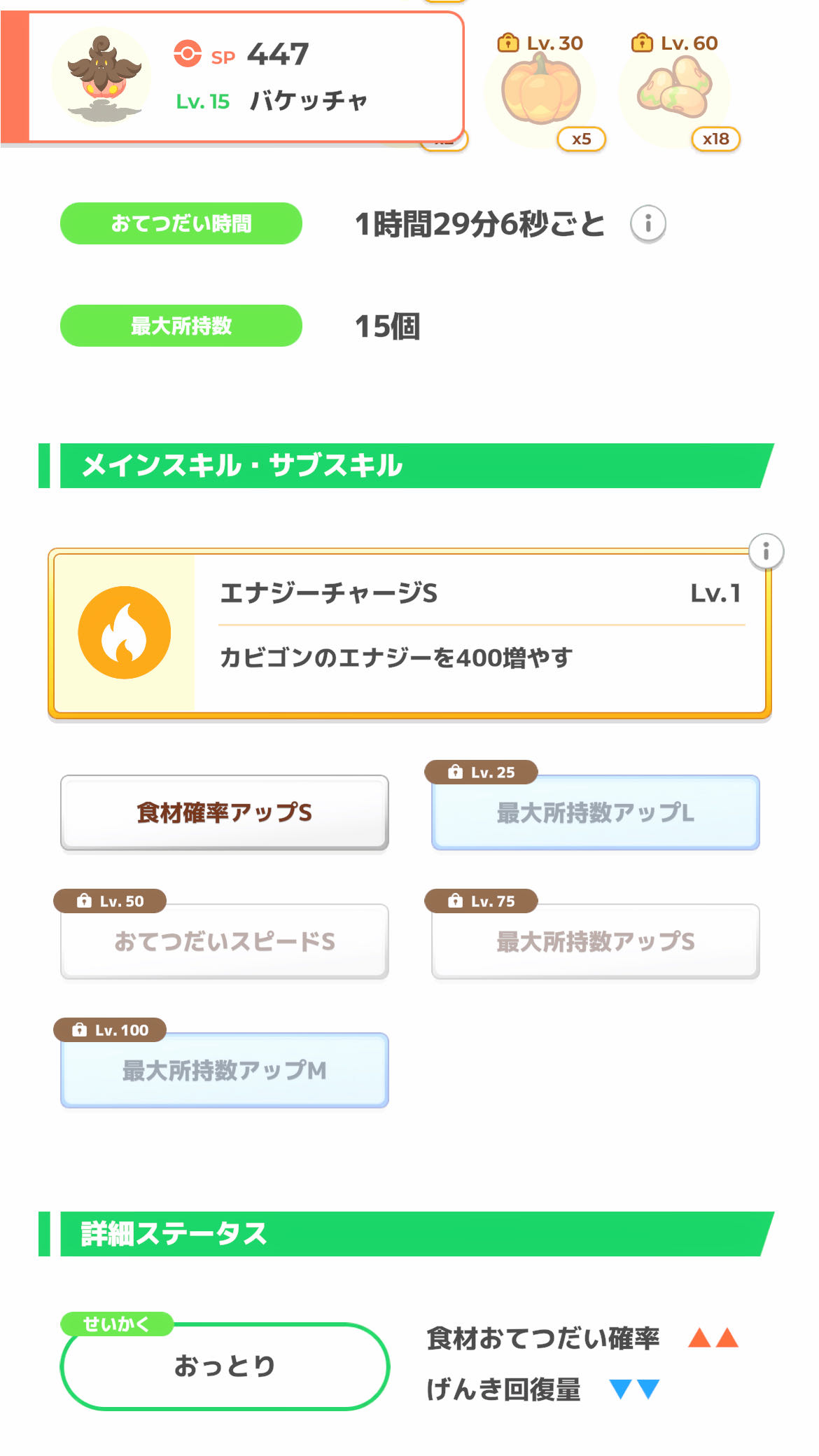Viewport: 819px width, 1456px height.
Task: Tap the info icon beside おてつだい時間
Action: coord(647,224)
